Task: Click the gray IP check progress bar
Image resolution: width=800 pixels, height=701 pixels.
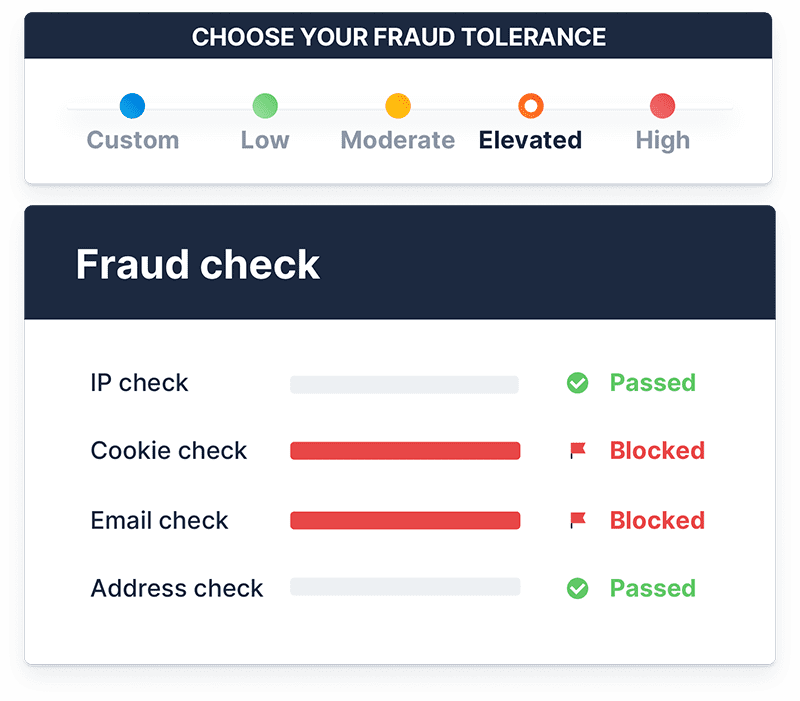Action: [405, 384]
